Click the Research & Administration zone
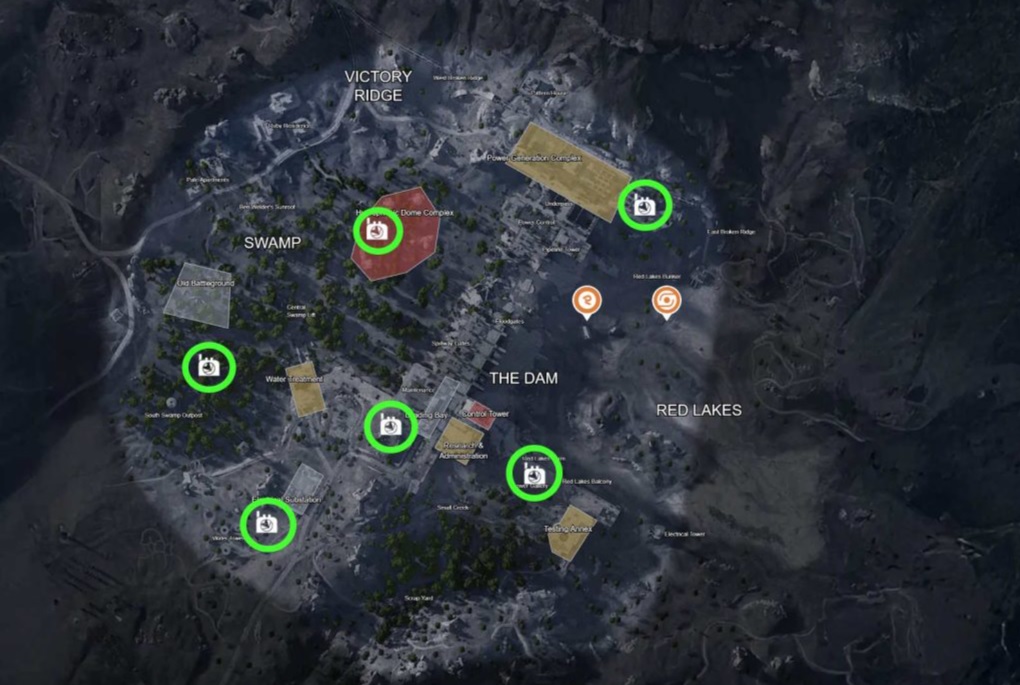1020x685 pixels. 461,441
